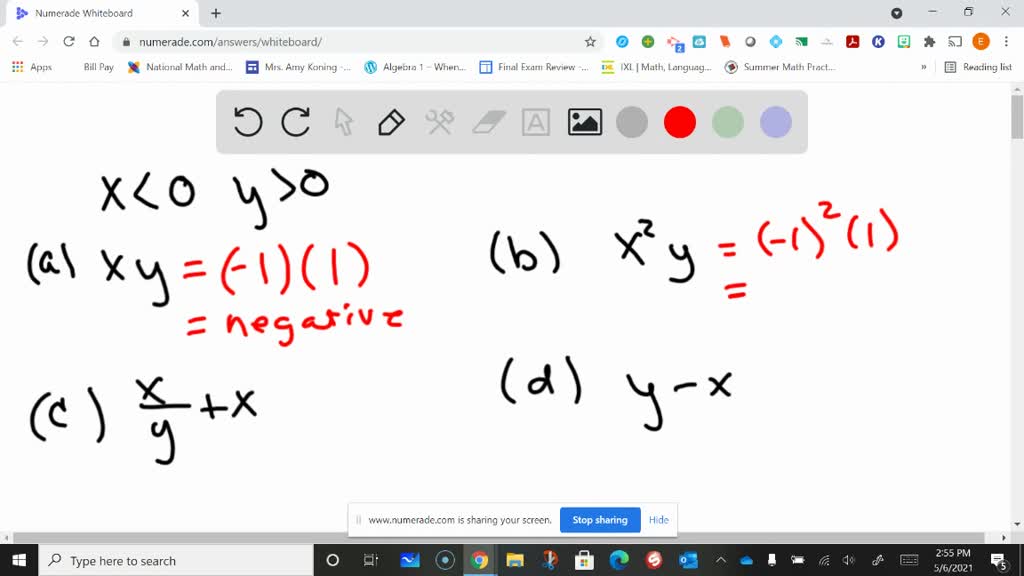Open Adobe Acrobat extension icon
The width and height of the screenshot is (1024, 576).
tap(852, 42)
